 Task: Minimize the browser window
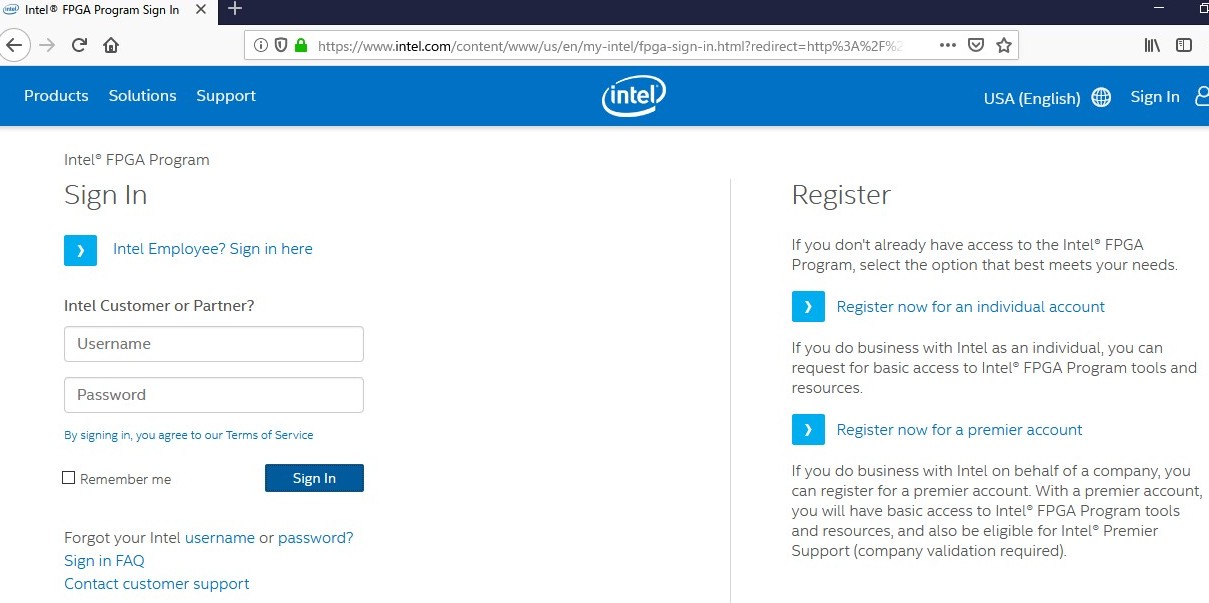1160,8
